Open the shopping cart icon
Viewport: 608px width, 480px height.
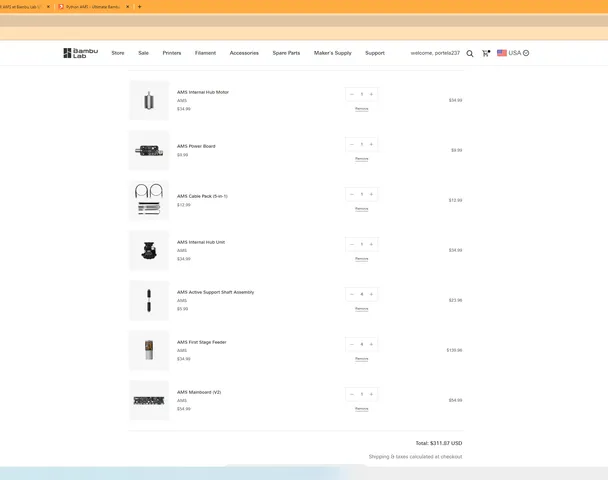click(x=486, y=53)
